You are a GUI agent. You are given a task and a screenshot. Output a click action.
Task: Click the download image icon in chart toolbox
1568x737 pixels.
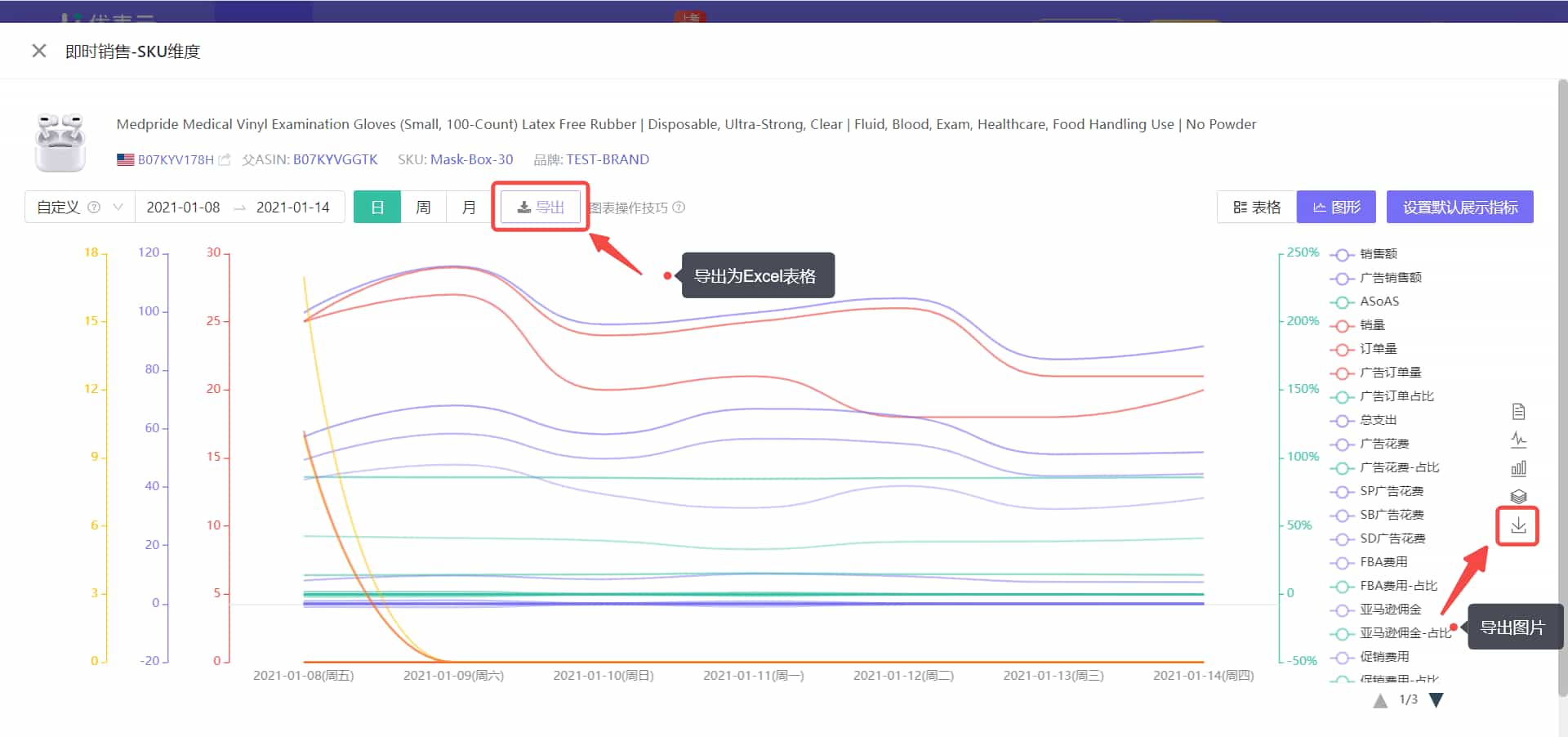click(x=1517, y=525)
